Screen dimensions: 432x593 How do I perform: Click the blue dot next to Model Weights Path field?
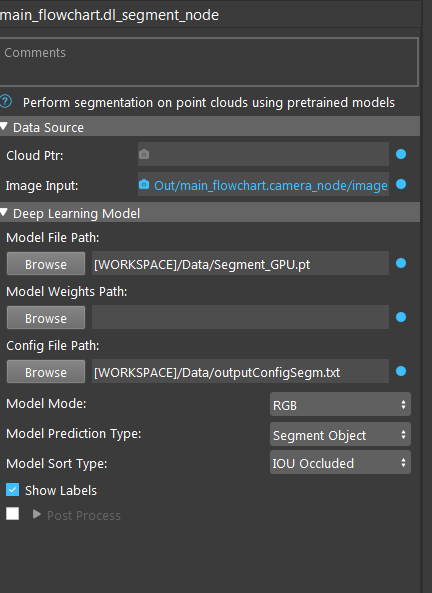tap(401, 317)
